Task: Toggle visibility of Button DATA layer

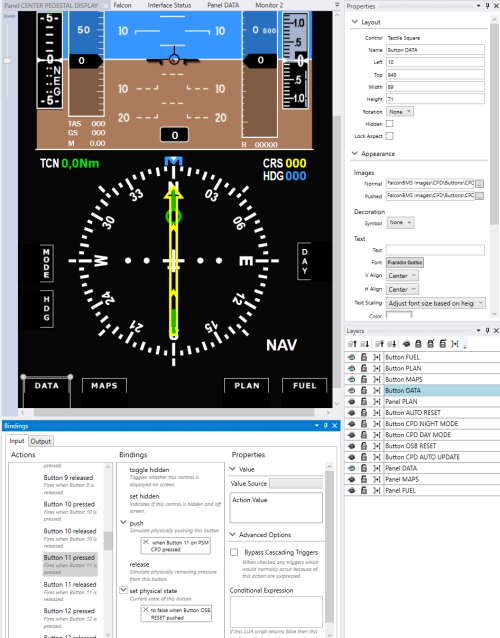Action: pos(352,391)
